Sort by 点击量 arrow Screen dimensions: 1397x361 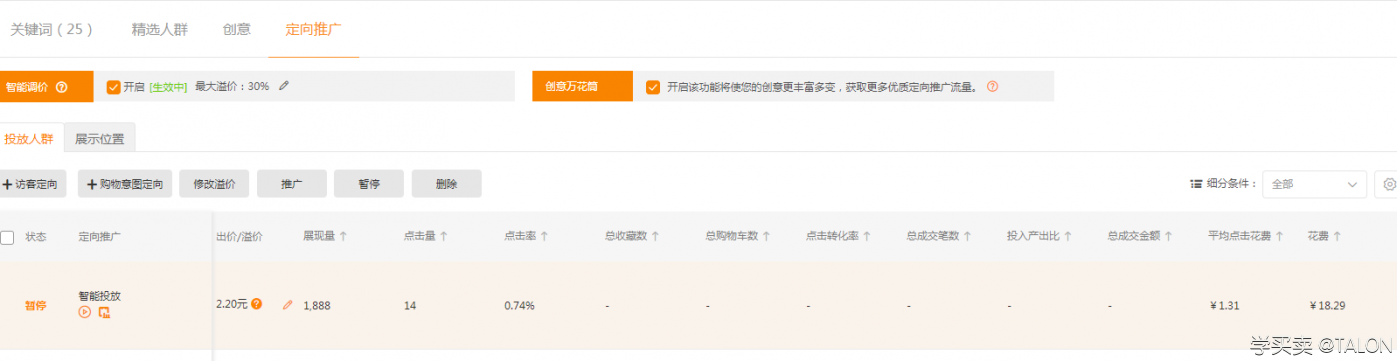pos(444,237)
